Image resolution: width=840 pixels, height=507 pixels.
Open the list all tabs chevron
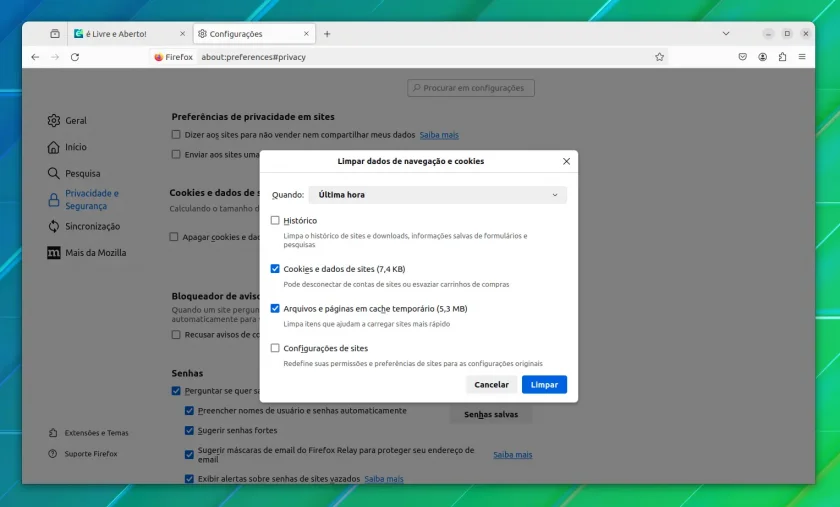(x=726, y=33)
